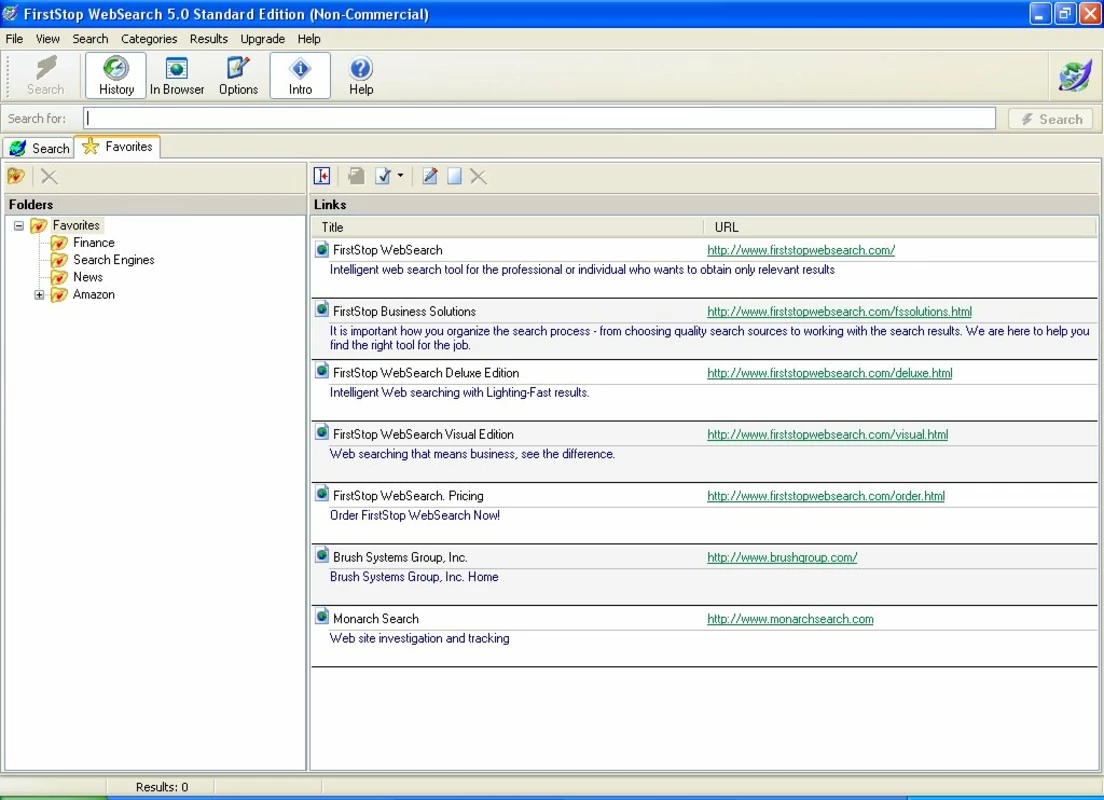Click the globe icon beside FirstStop WebSearch. Pricing
The height and width of the screenshot is (800, 1104).
coord(322,494)
